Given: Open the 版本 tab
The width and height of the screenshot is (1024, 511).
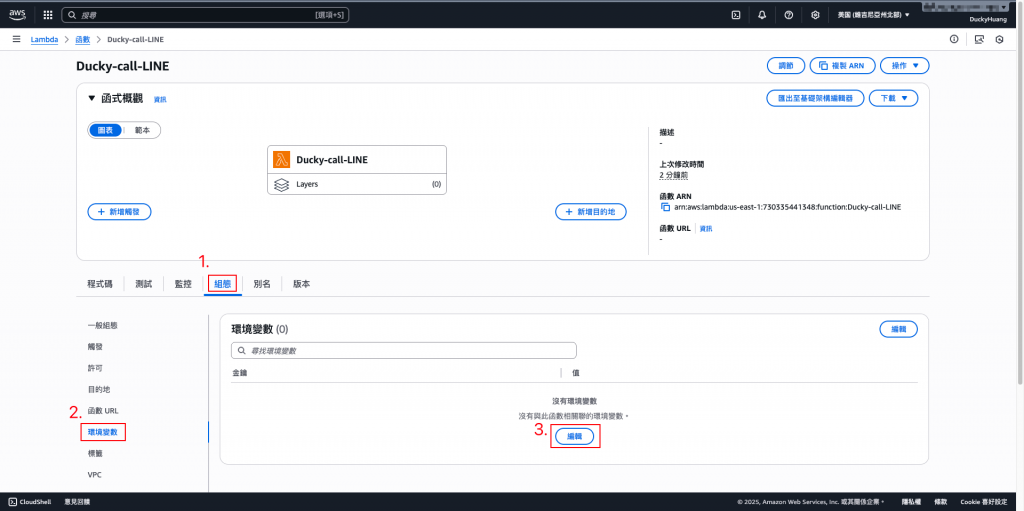Looking at the screenshot, I should click(301, 284).
